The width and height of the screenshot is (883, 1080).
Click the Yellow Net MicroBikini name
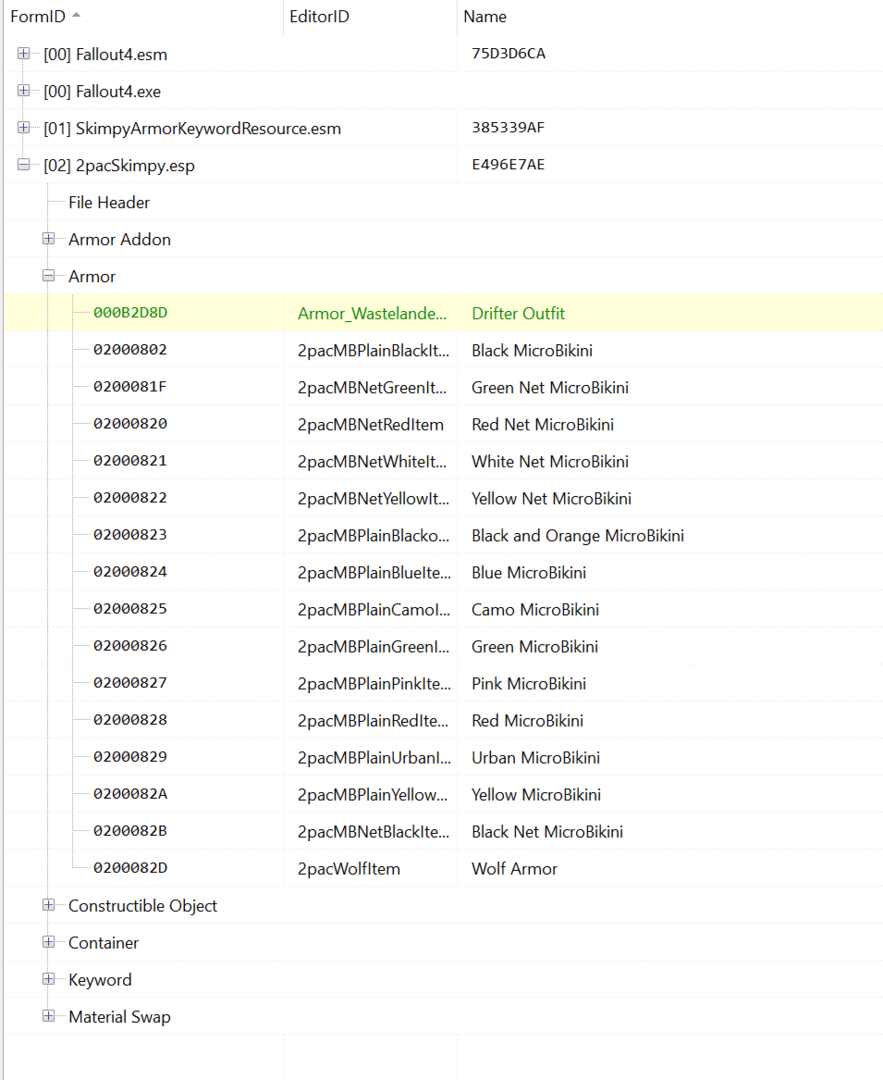tap(551, 499)
